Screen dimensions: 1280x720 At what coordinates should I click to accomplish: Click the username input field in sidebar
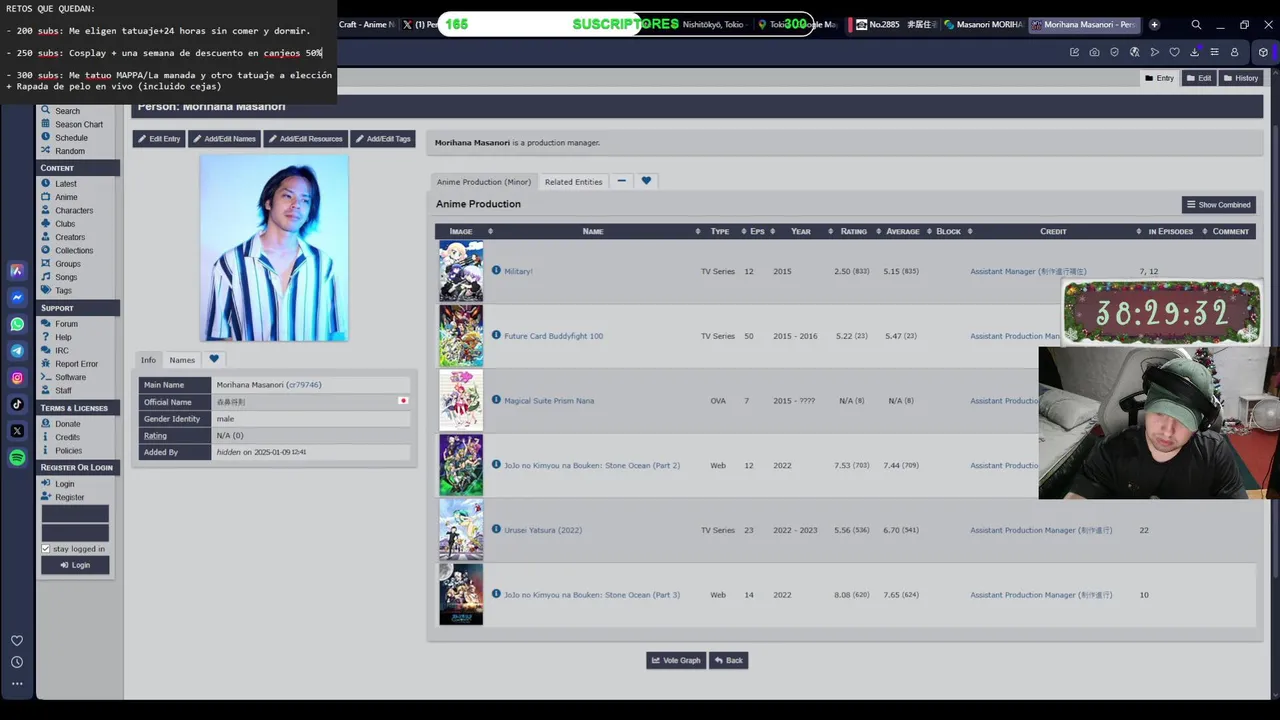pos(75,514)
